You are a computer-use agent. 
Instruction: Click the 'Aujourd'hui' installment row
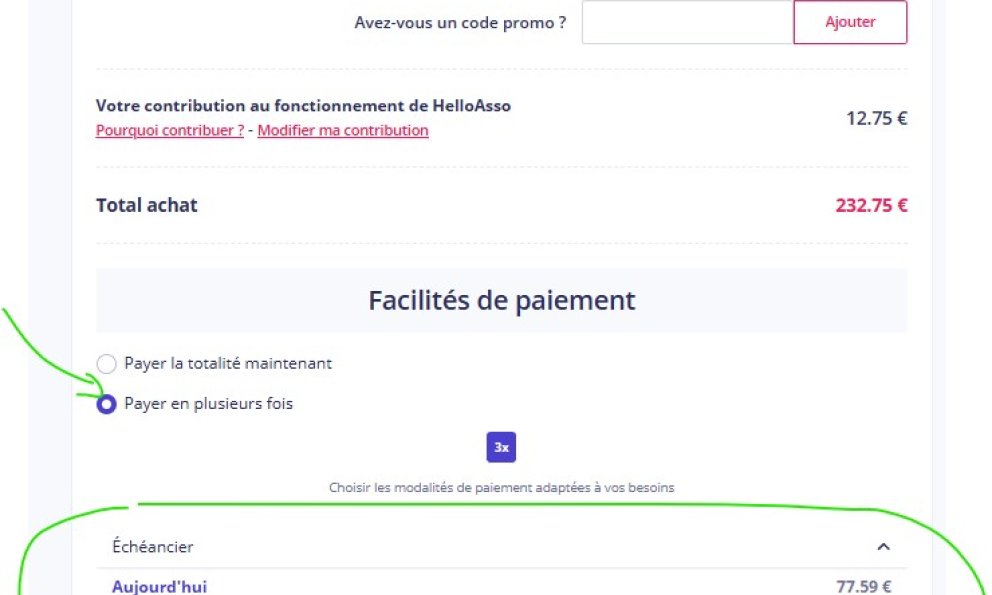pyautogui.click(x=159, y=586)
